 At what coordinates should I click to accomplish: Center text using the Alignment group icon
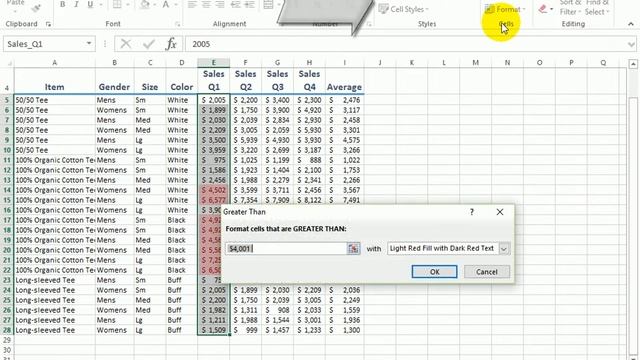(206, 4)
